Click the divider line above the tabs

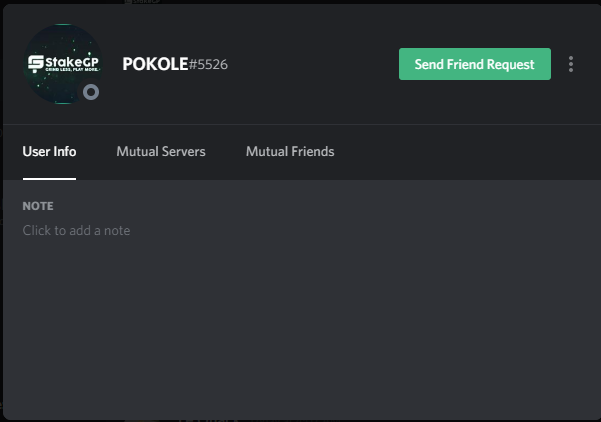(x=300, y=124)
